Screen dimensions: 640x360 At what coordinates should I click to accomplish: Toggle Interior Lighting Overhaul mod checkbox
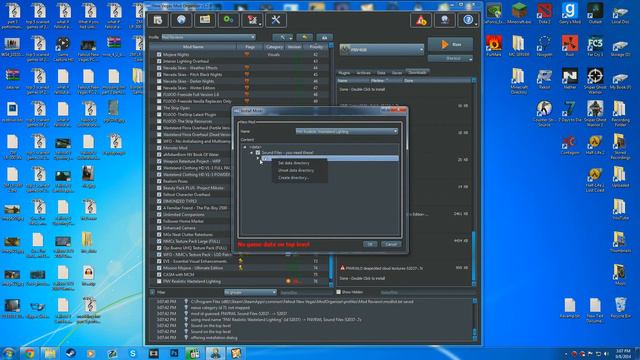point(159,61)
